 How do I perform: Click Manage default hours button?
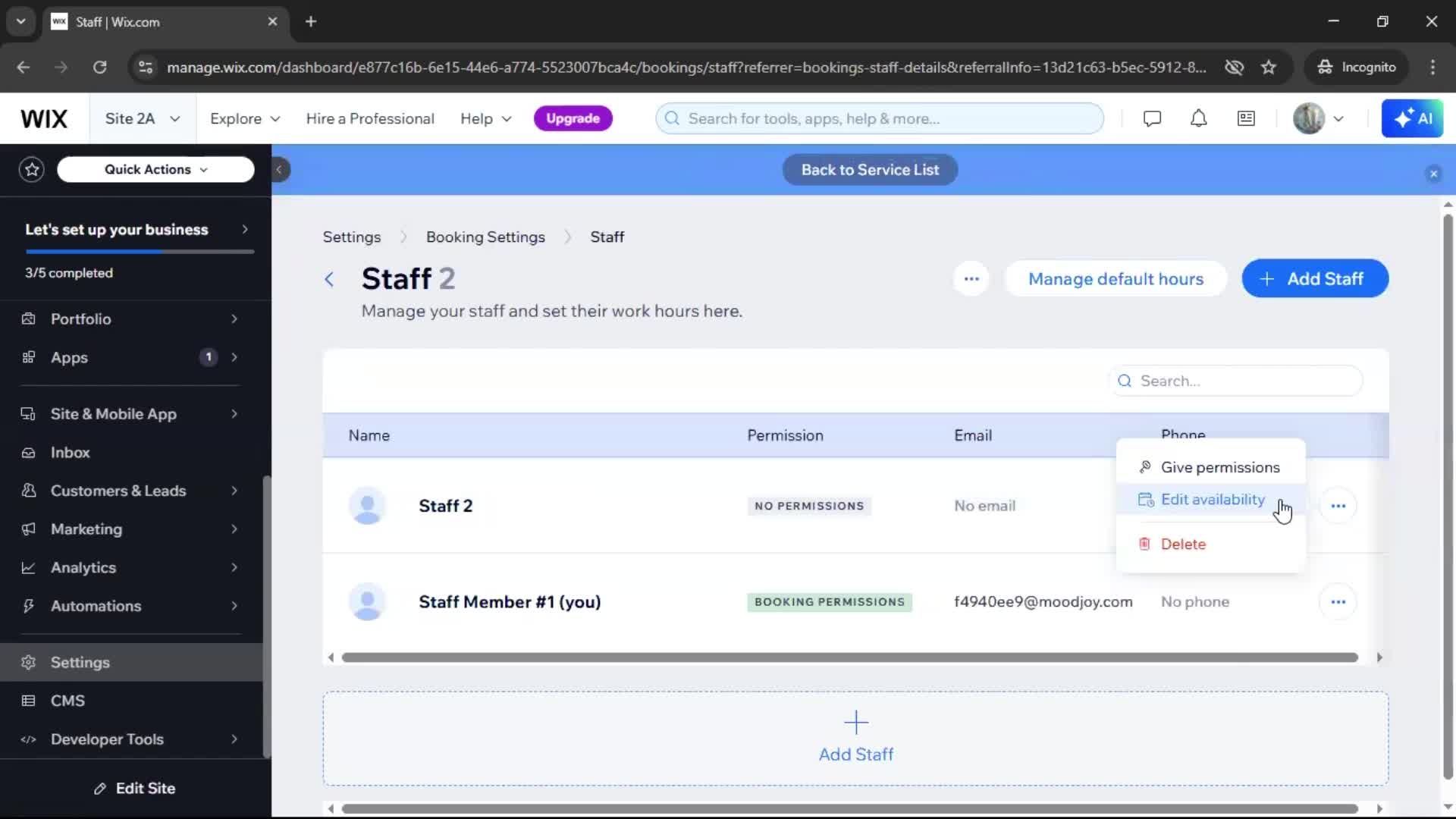coord(1116,279)
